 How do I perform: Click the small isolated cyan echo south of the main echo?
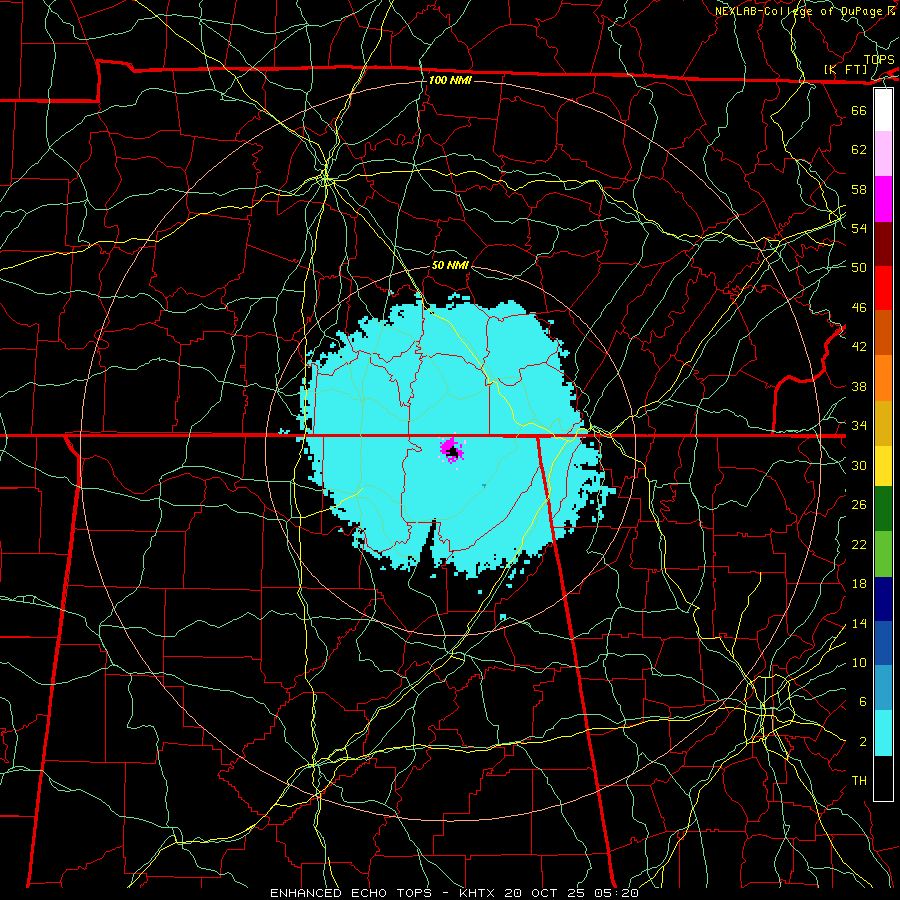coord(503,617)
